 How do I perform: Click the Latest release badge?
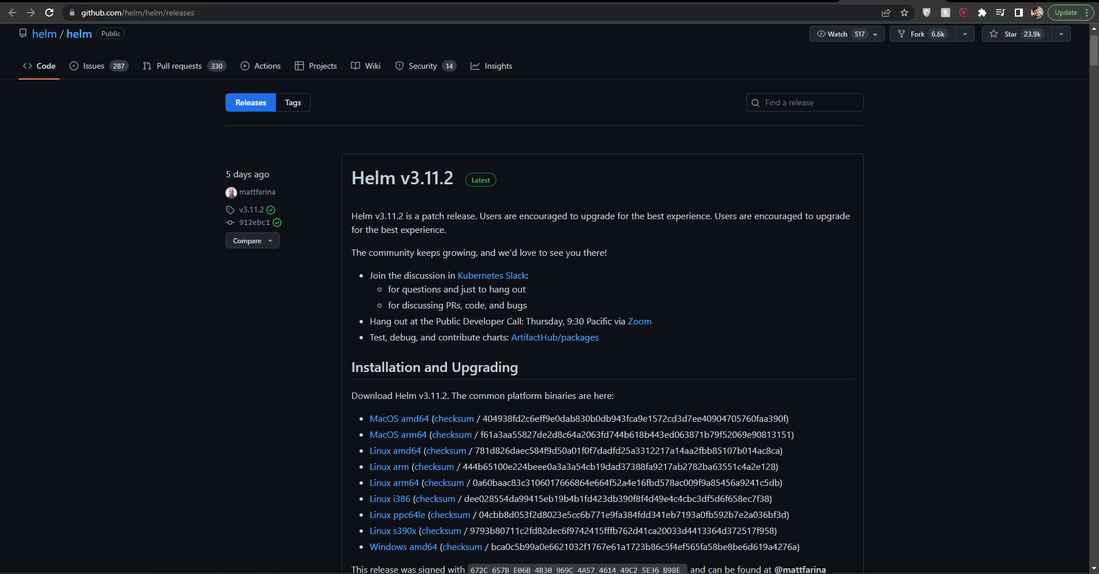click(480, 180)
